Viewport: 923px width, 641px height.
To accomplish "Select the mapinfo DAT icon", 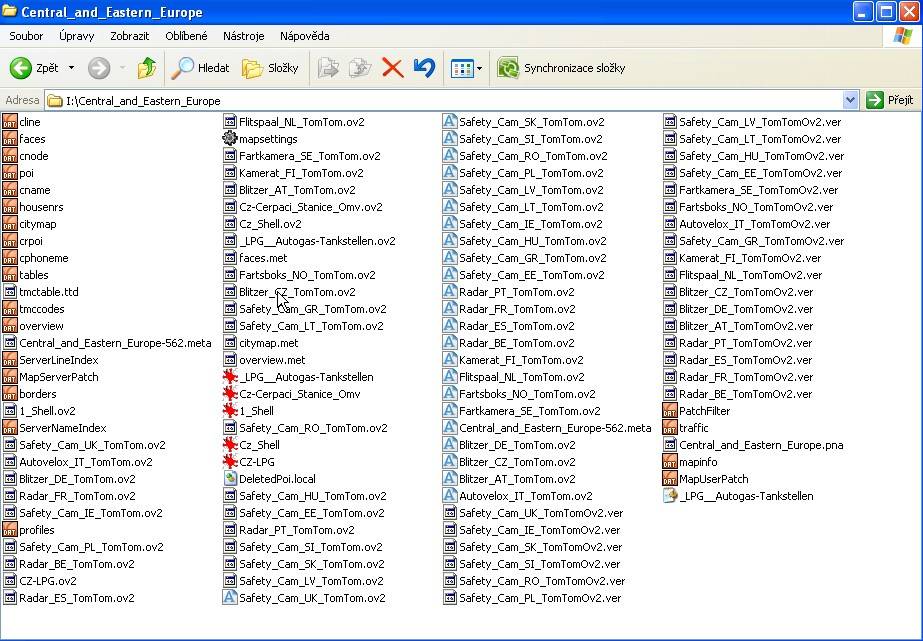I will (670, 462).
